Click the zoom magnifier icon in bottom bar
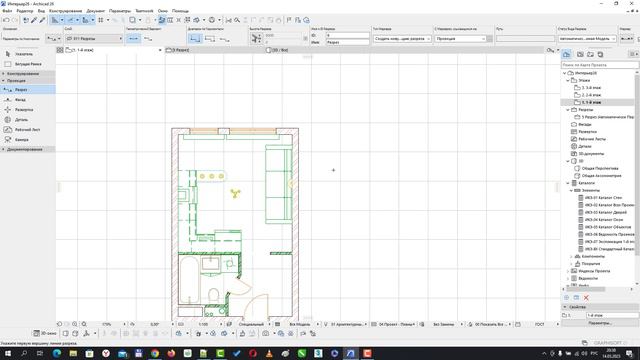 pos(84,324)
